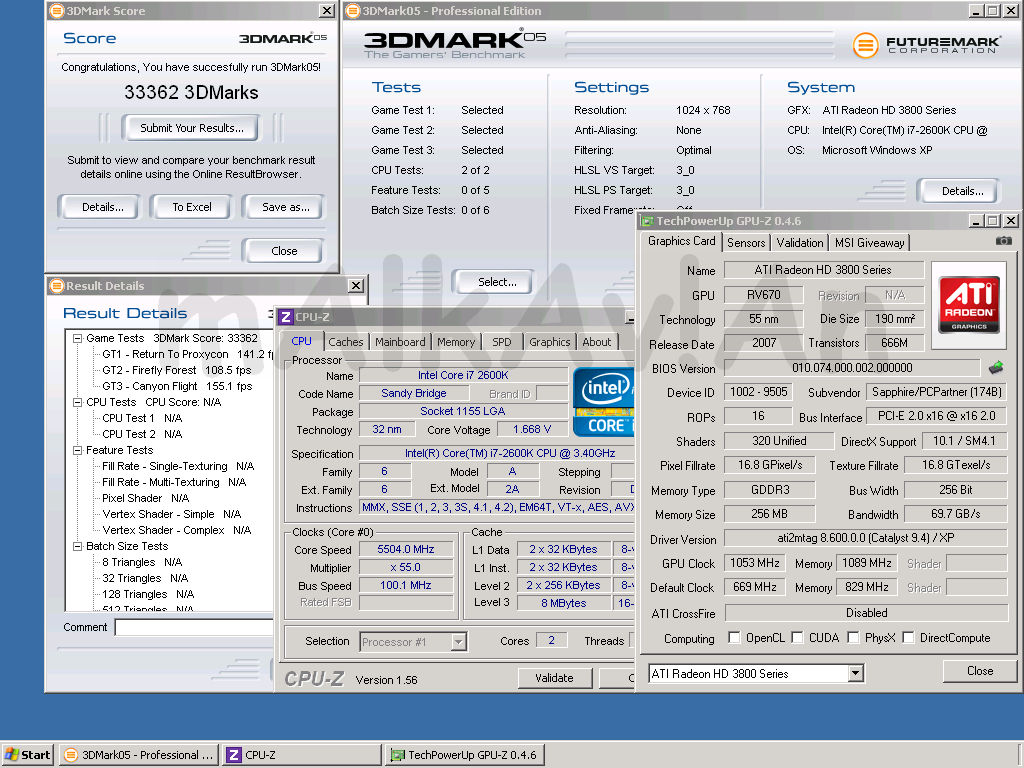Toggle the DirectCompute checkbox

click(x=908, y=637)
